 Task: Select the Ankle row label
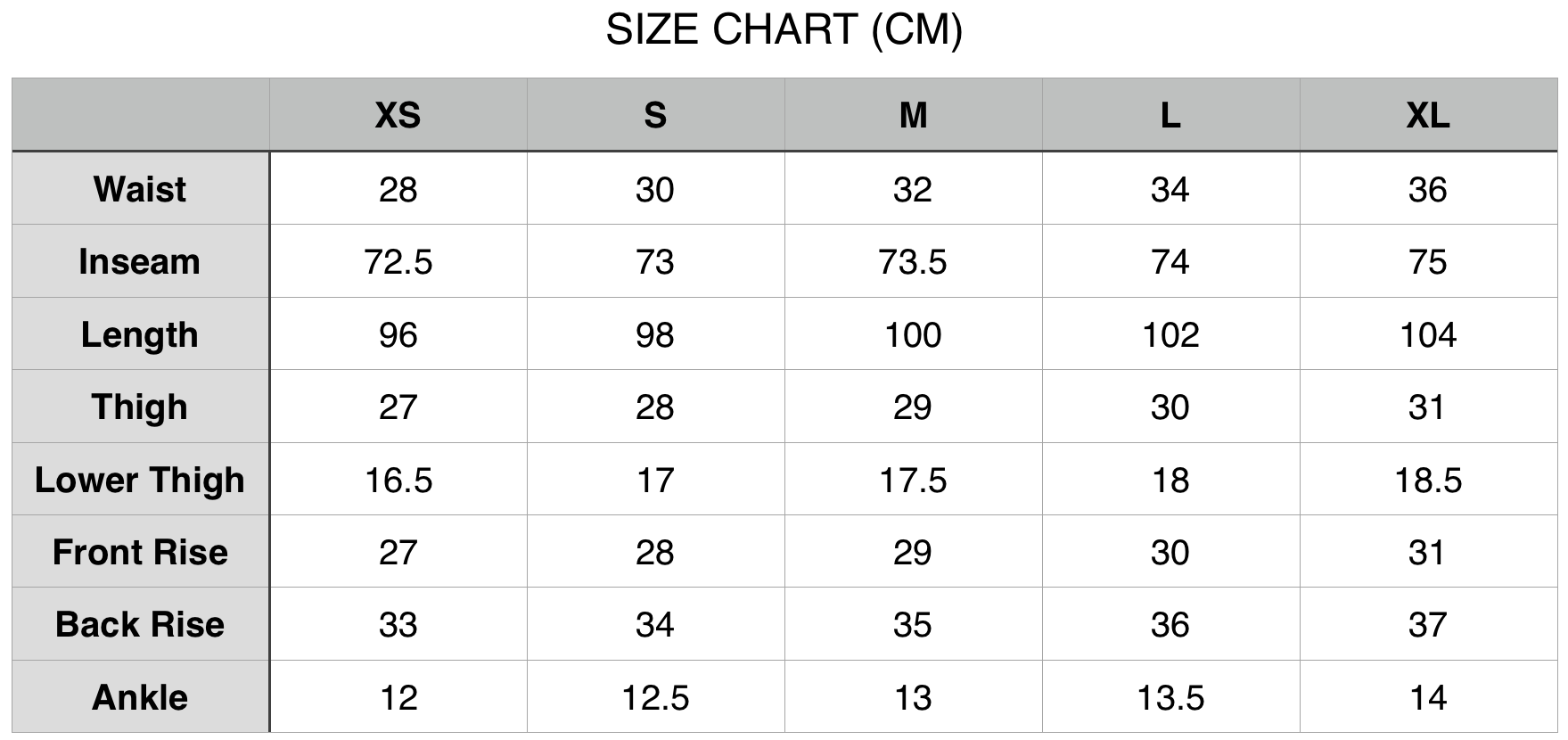pyautogui.click(x=140, y=697)
